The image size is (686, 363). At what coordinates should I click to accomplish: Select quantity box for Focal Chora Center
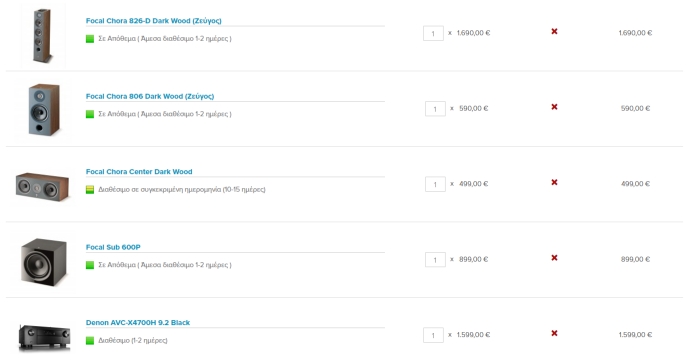tap(435, 184)
